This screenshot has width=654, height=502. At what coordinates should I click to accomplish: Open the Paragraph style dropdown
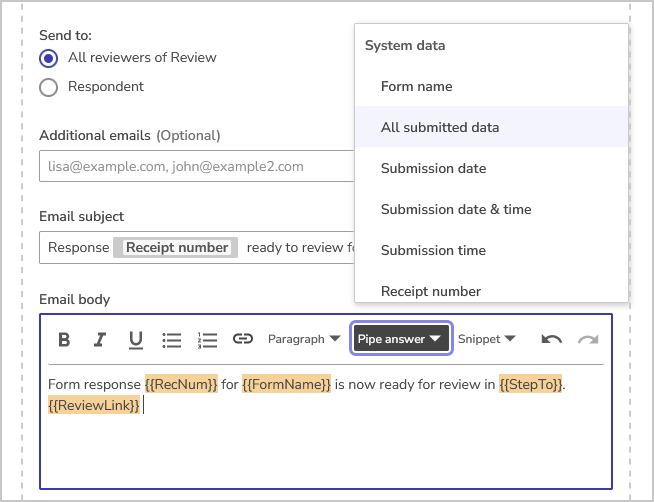[x=304, y=339]
